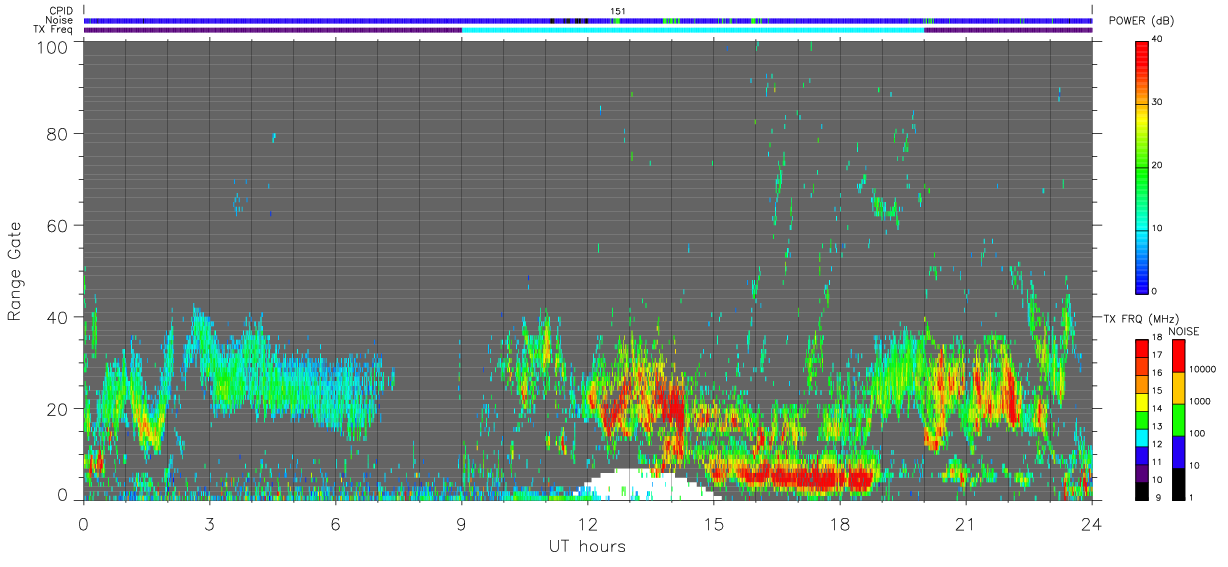Screen dimensions: 1228x567
Task: Click the TX Freq row label
Action: click(x=54, y=29)
